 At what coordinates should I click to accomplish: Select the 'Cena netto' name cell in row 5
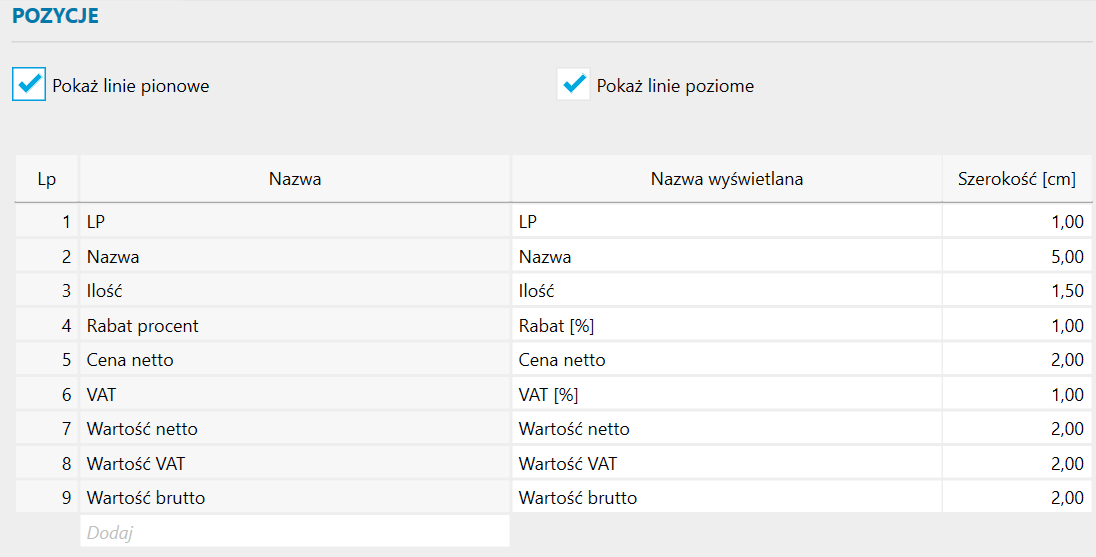click(x=294, y=360)
